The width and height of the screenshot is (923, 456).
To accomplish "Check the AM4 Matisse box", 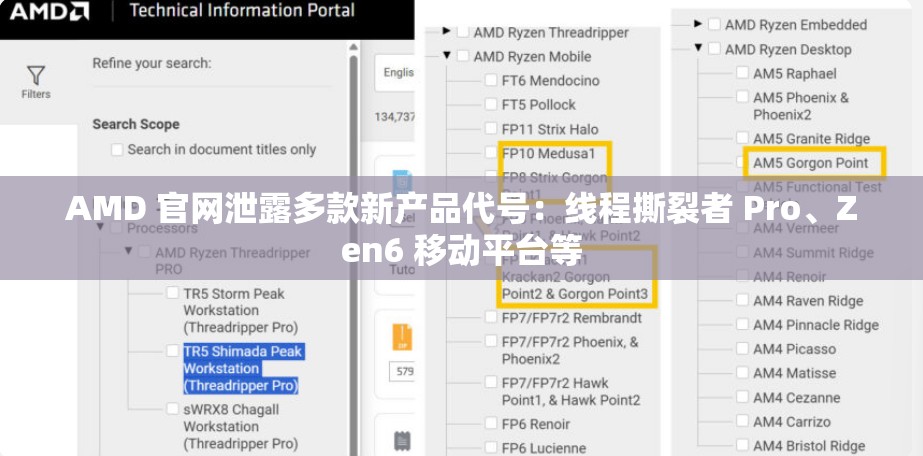I will (x=742, y=373).
